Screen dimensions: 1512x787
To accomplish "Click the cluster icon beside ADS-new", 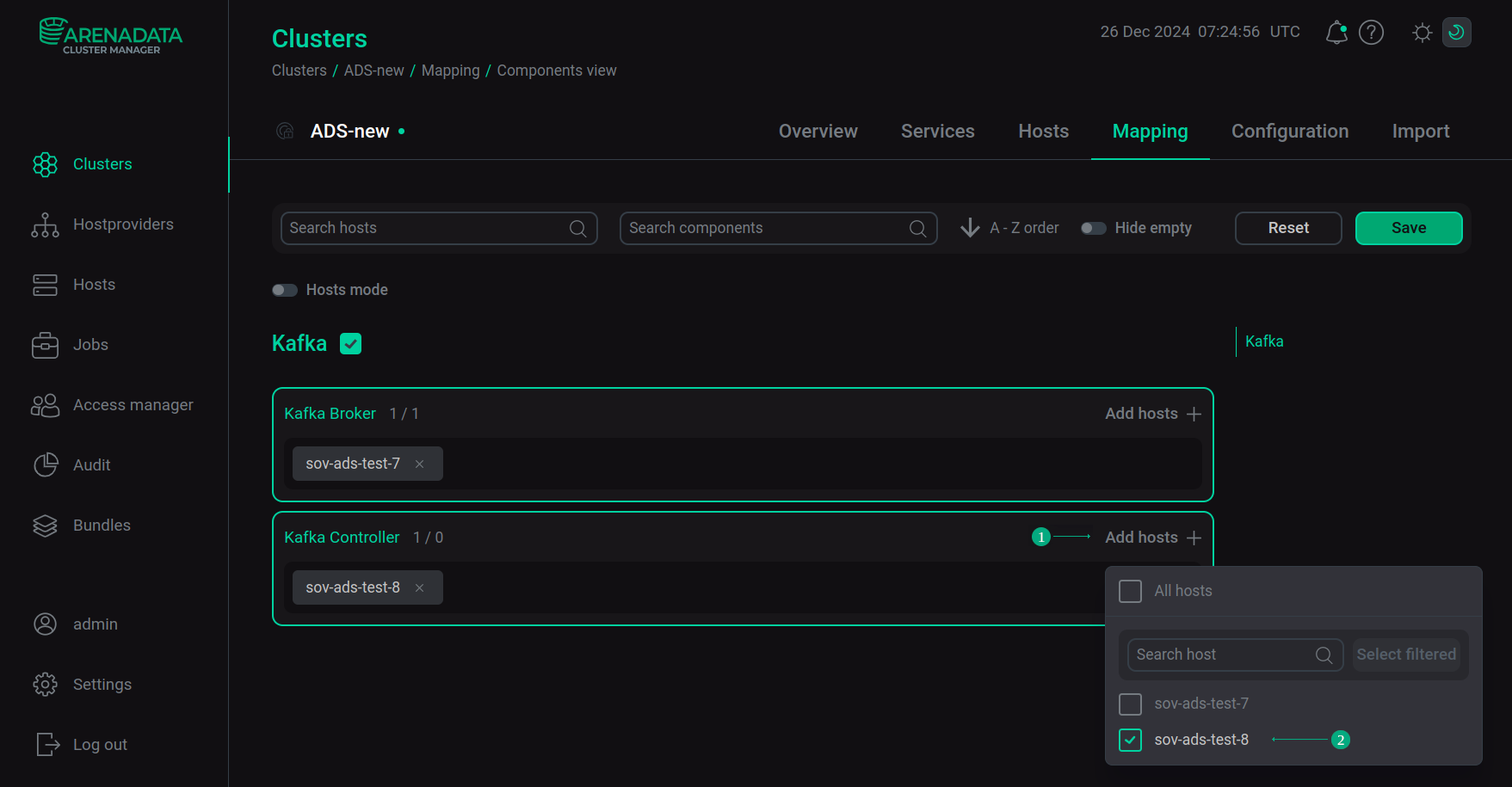I will tap(285, 131).
